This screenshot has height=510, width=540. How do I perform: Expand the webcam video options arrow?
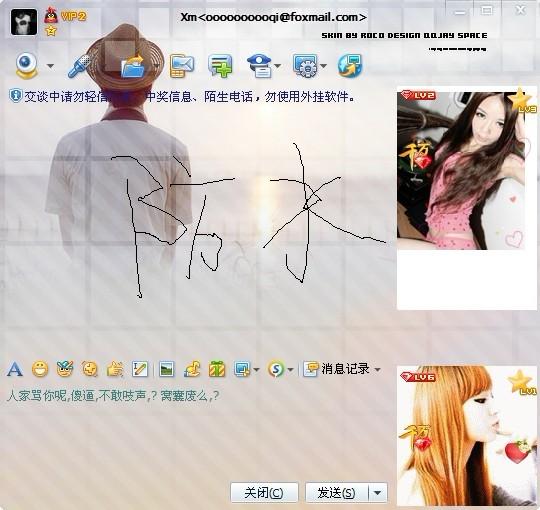pos(50,66)
